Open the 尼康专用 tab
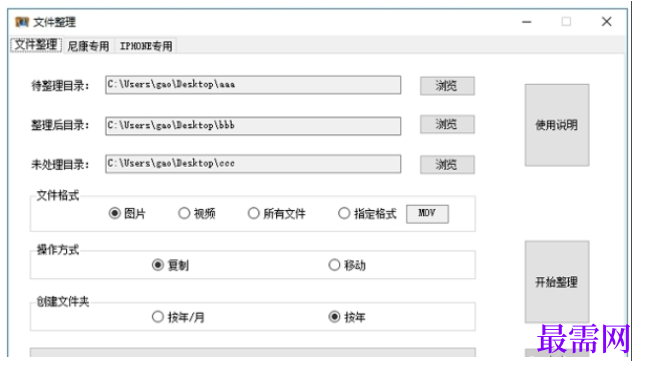The image size is (649, 370). pos(88,46)
